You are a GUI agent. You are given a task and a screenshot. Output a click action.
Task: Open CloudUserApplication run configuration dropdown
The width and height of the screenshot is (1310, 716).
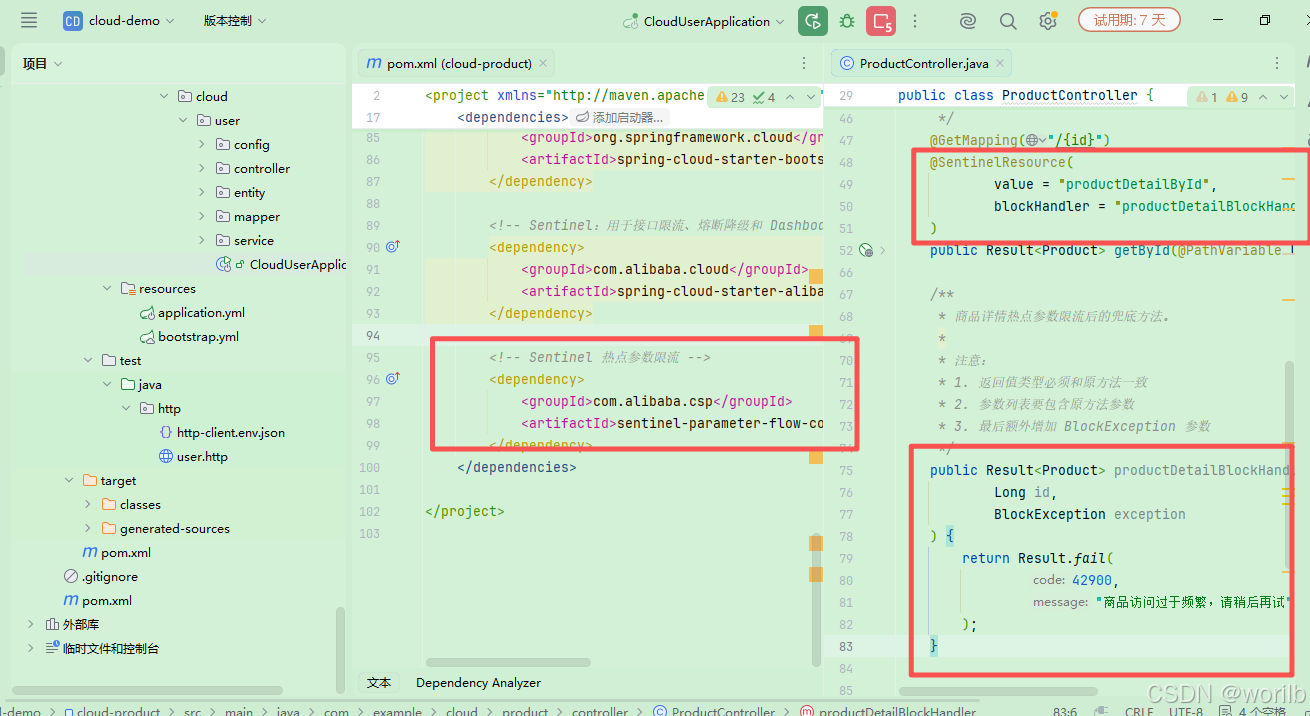click(x=704, y=21)
